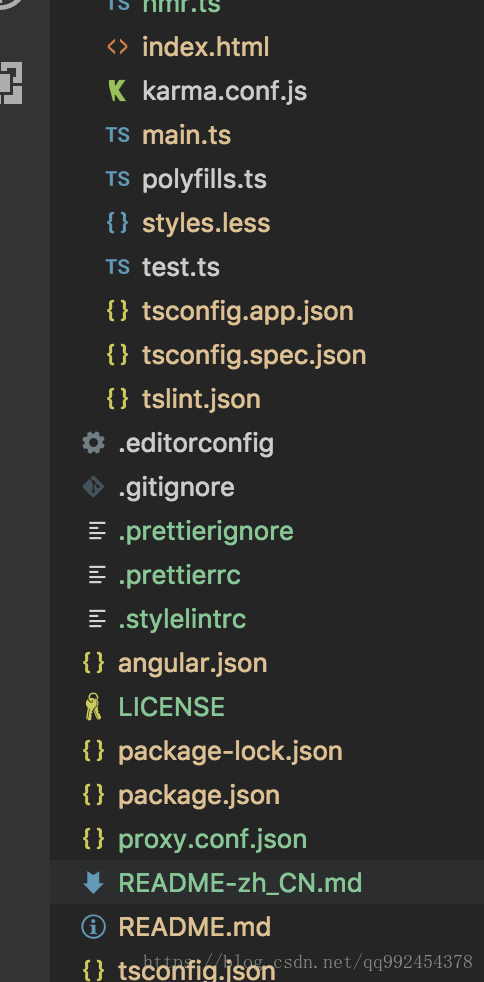This screenshot has width=484, height=982.
Task: Click the braces icon beside styles.less
Action: tap(118, 223)
